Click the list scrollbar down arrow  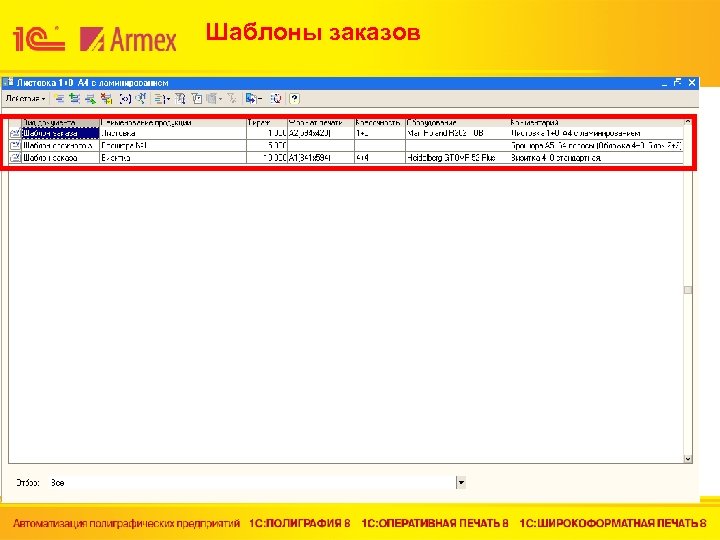687,459
